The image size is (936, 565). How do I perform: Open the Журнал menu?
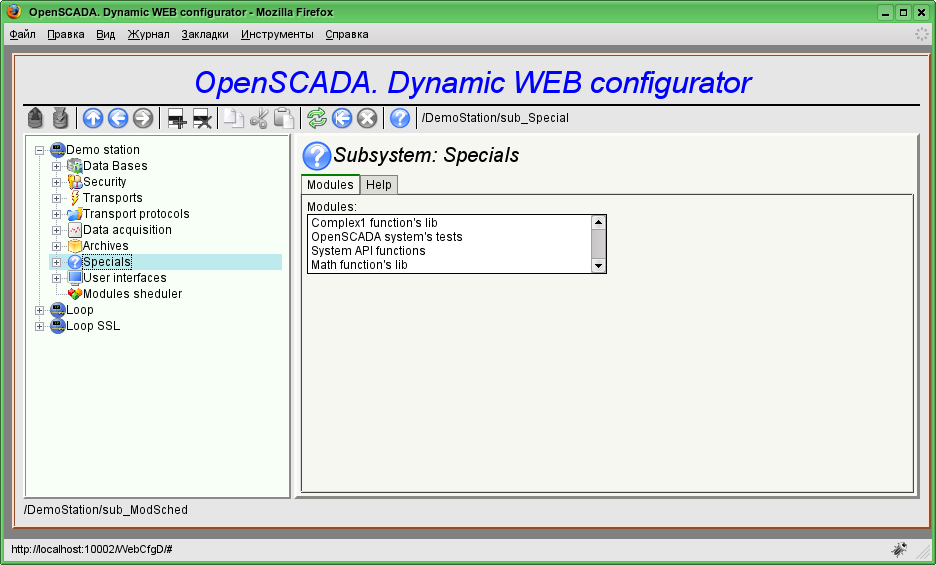click(x=149, y=35)
